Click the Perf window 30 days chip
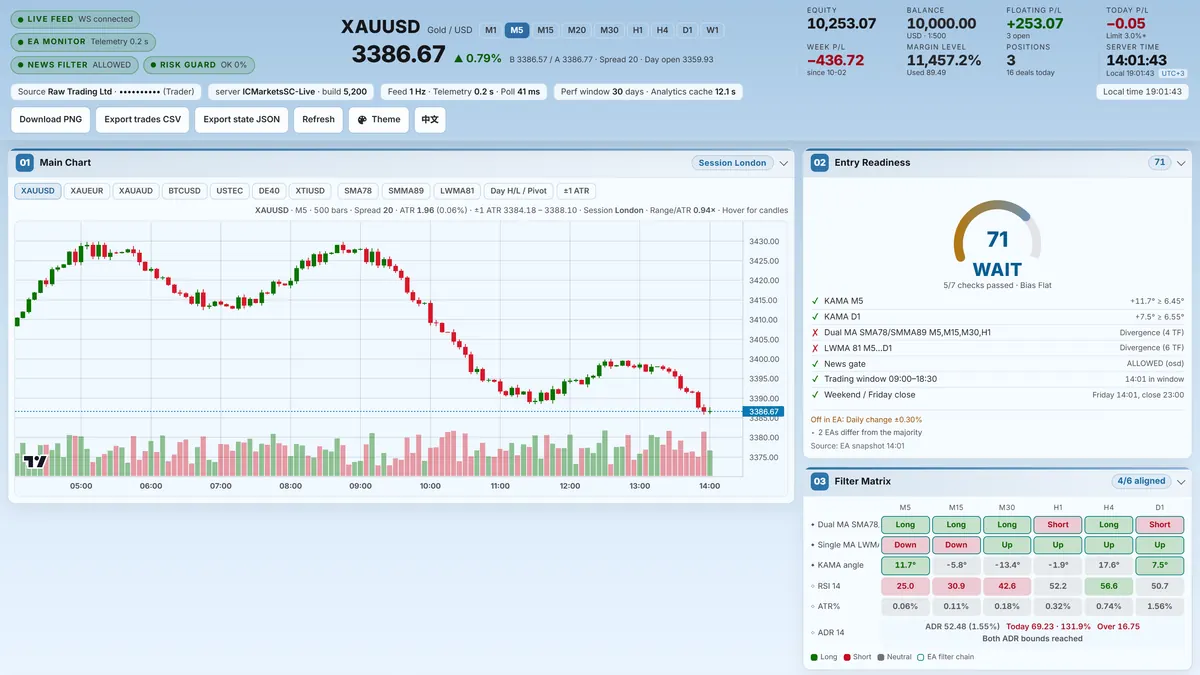This screenshot has height=675, width=1200. pyautogui.click(x=648, y=92)
